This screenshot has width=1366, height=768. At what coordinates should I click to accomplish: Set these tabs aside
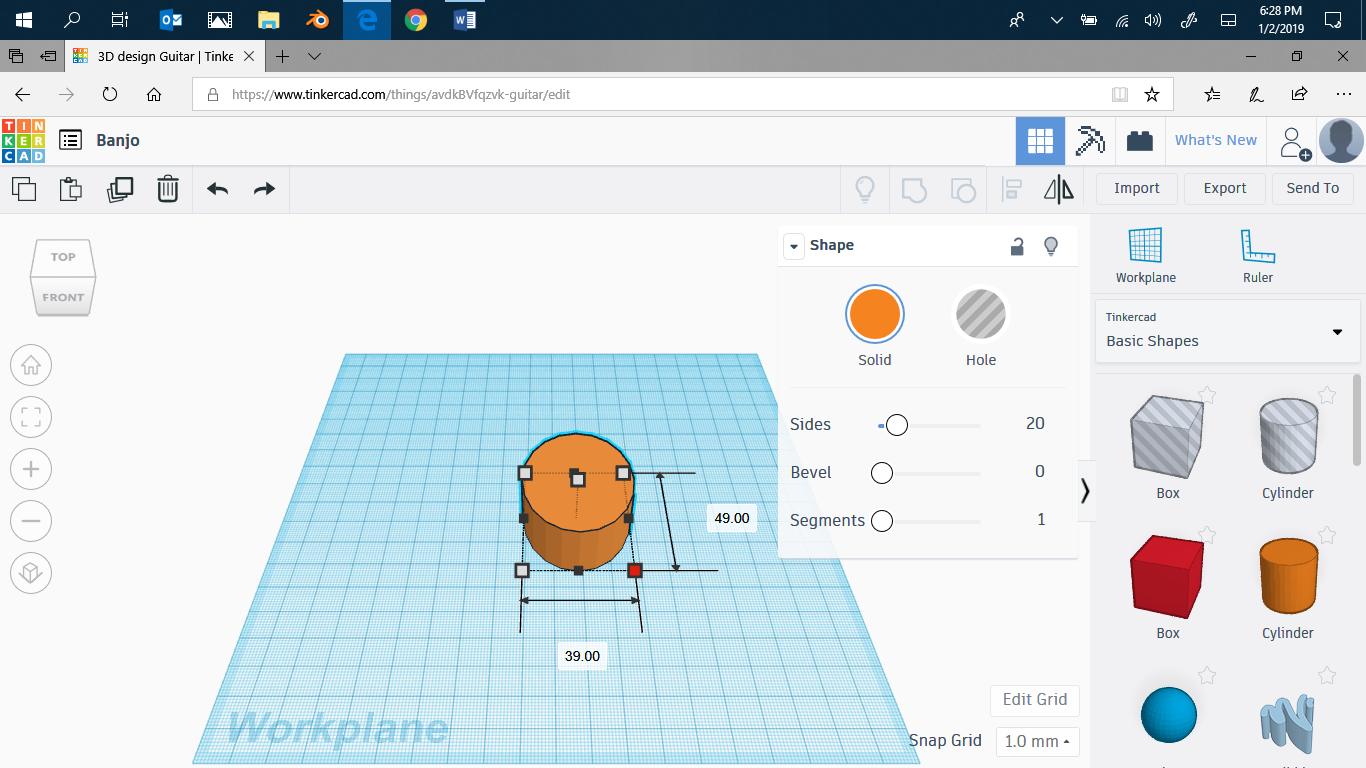click(x=48, y=56)
